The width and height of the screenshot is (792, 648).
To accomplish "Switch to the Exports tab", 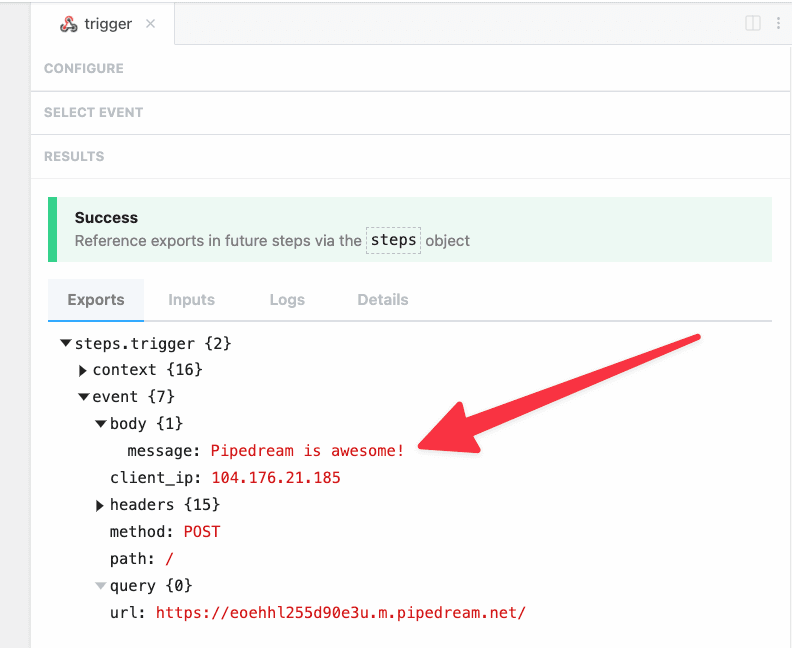I will point(96,300).
